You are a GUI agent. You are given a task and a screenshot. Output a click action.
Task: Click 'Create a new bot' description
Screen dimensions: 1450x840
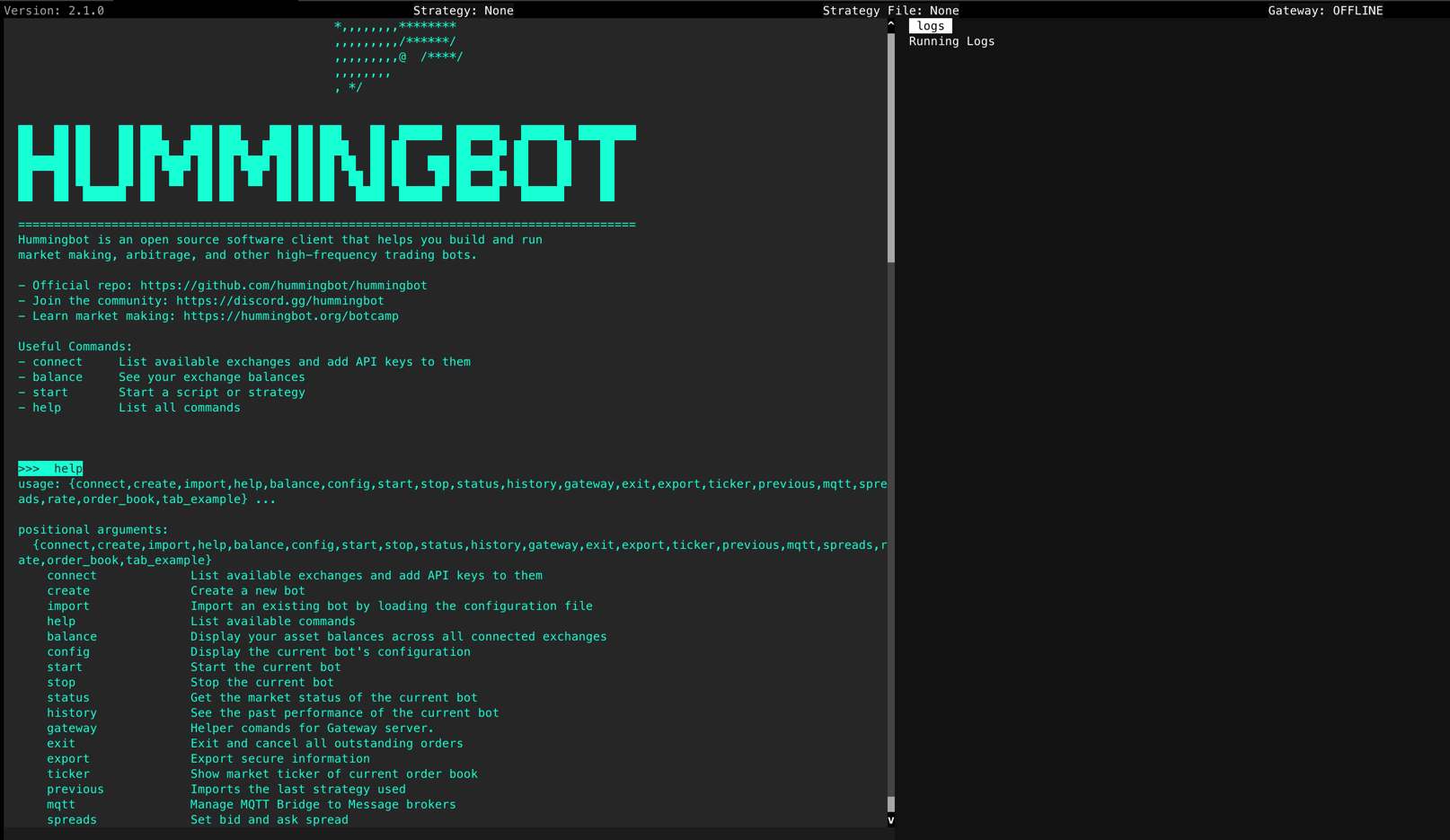(x=248, y=591)
